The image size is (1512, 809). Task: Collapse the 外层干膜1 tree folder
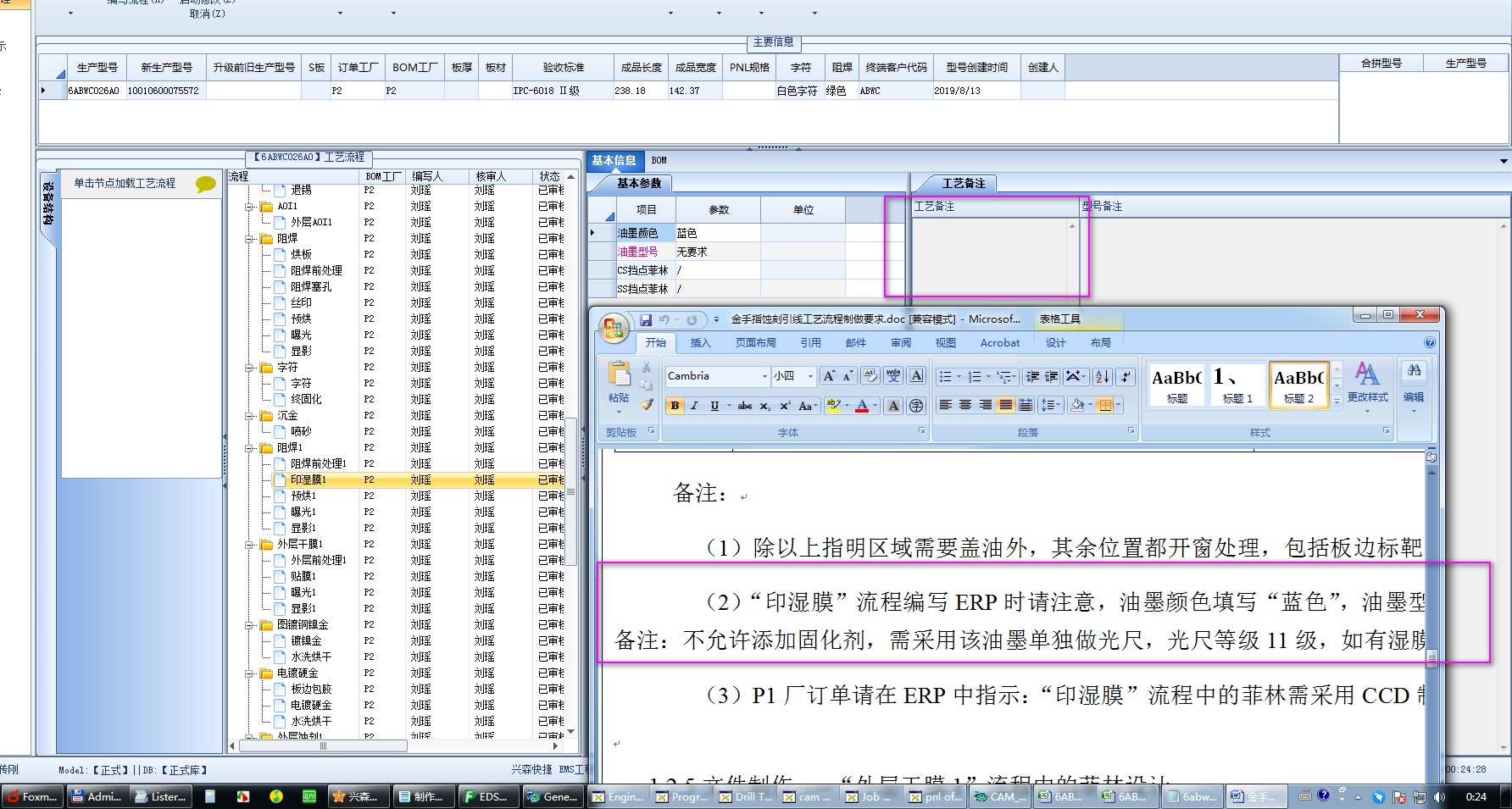coord(249,545)
